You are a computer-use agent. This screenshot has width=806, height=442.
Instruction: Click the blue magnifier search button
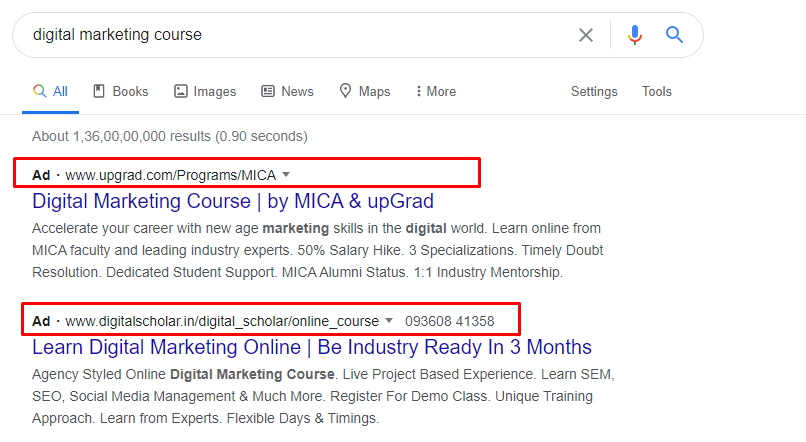(x=674, y=35)
